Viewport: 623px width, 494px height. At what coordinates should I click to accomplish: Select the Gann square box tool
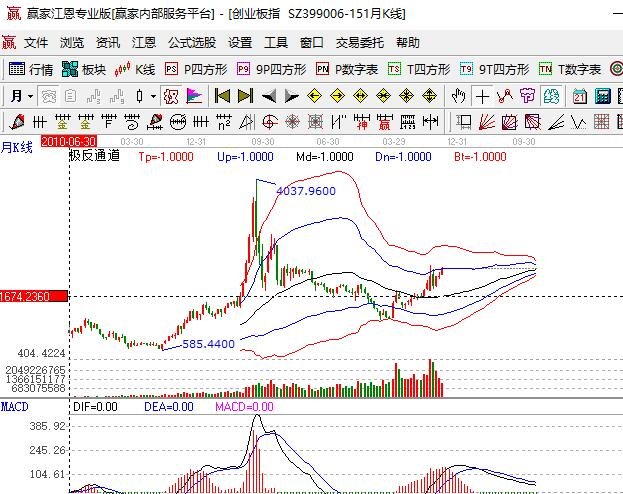[510, 122]
